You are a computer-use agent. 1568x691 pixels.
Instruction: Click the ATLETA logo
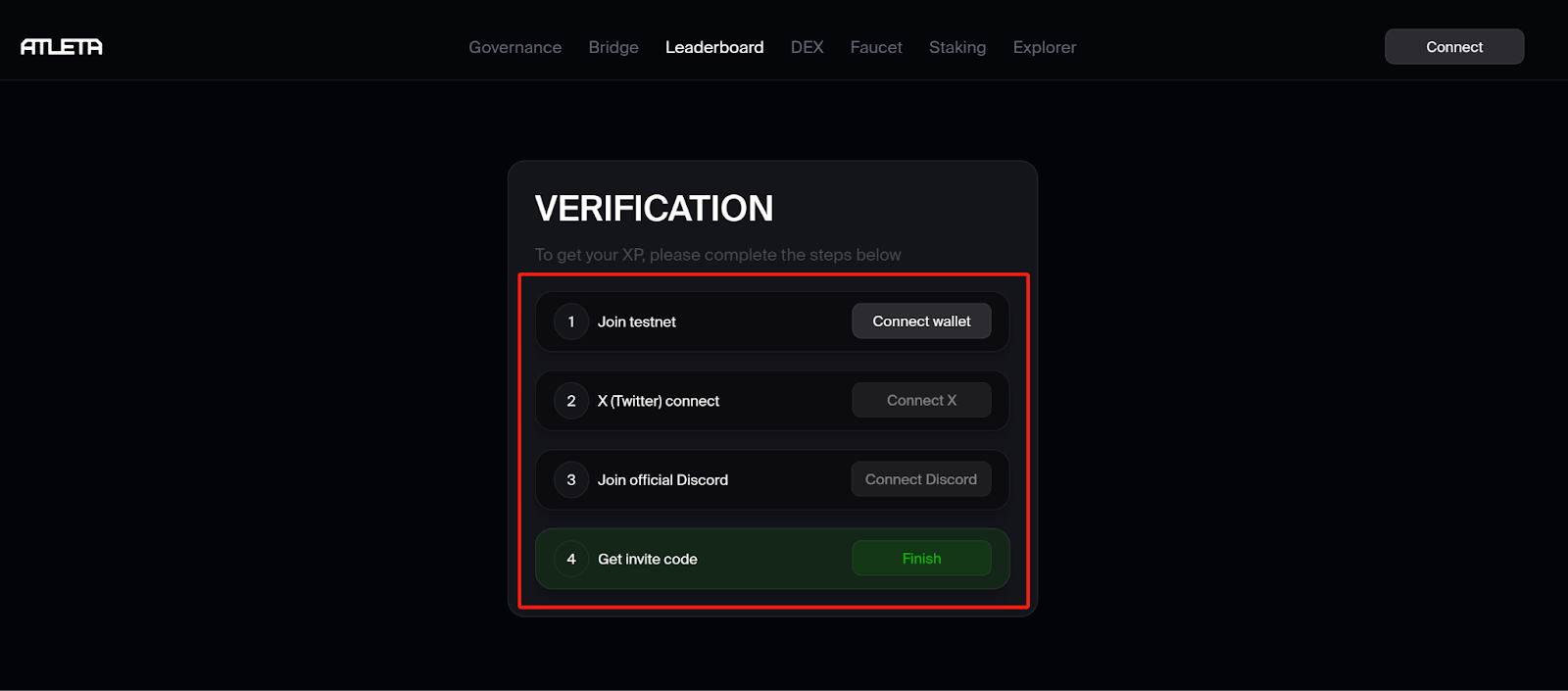(62, 47)
